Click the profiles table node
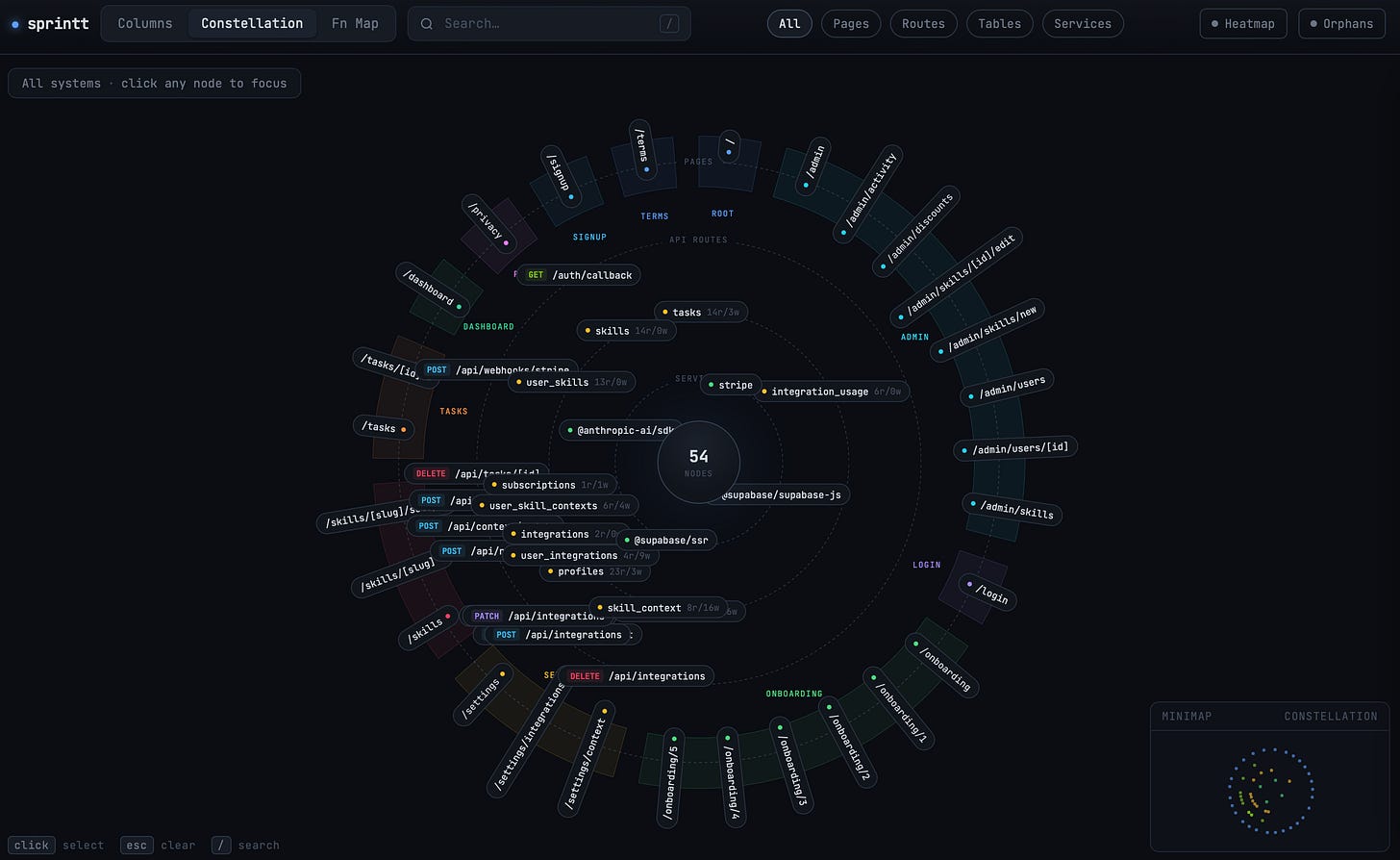The width and height of the screenshot is (1400, 860). coord(595,571)
